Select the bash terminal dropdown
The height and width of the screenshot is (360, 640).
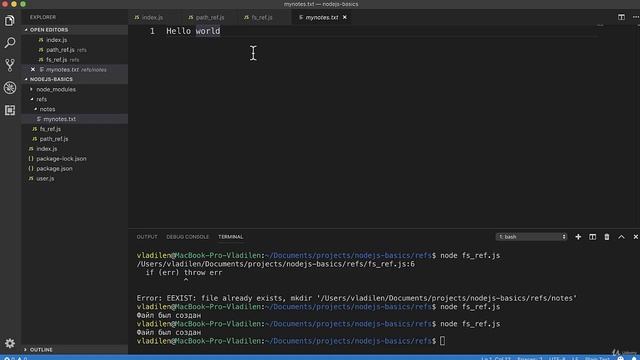pyautogui.click(x=531, y=237)
